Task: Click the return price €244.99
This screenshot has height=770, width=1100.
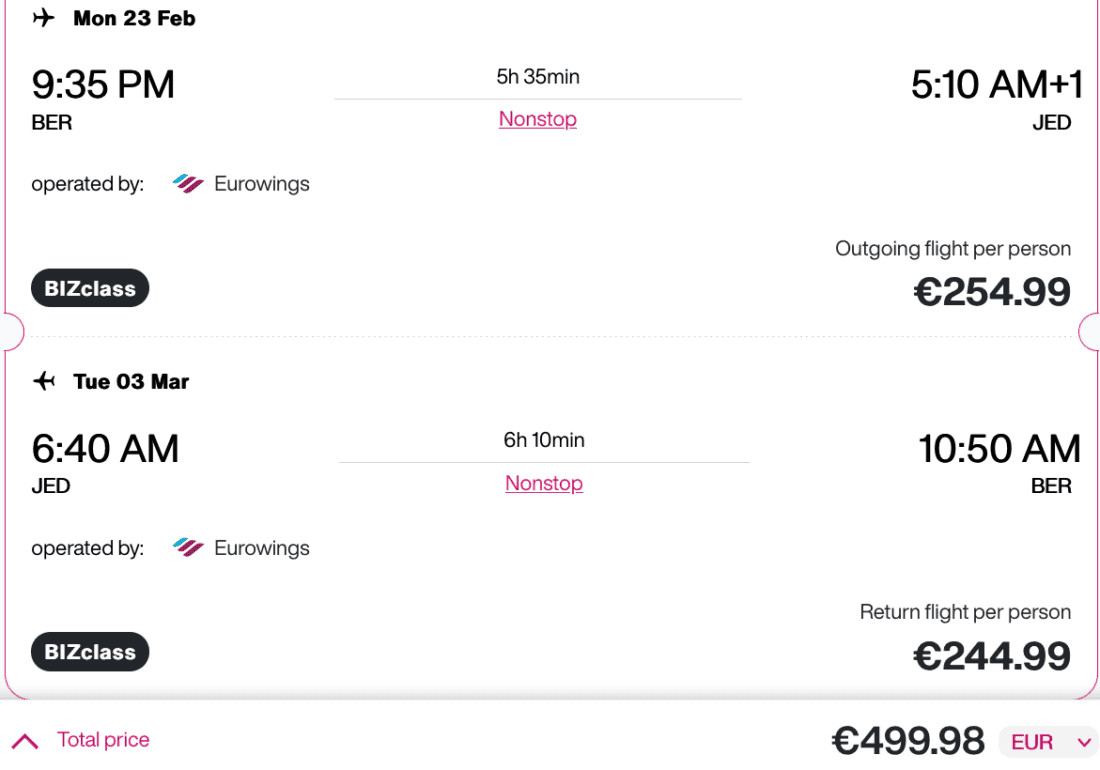Action: coord(992,656)
